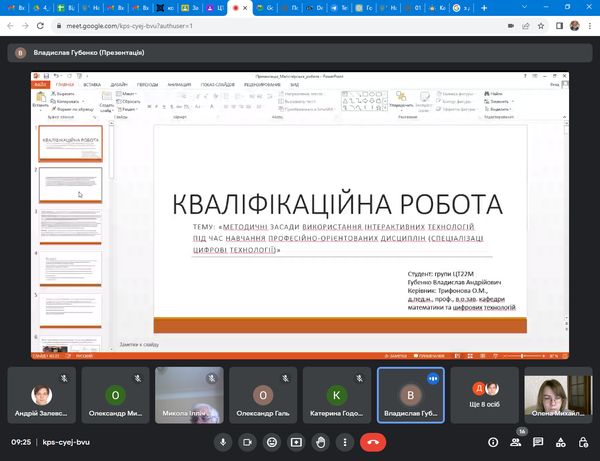Raise hand in the meeting

click(x=321, y=441)
